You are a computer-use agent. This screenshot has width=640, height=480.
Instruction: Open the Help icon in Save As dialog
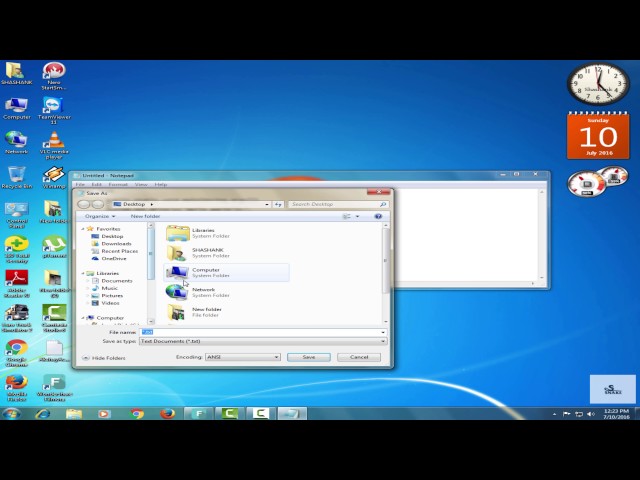point(378,216)
